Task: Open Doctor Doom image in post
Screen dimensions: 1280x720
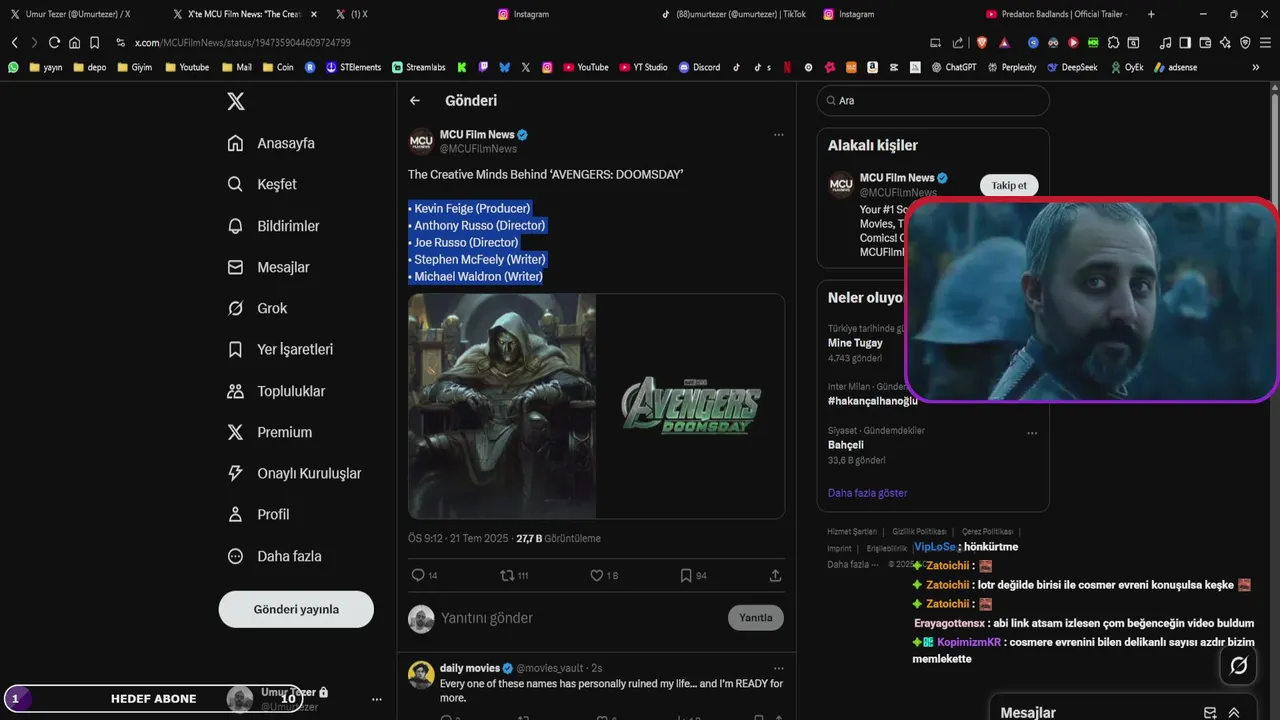Action: click(x=502, y=406)
